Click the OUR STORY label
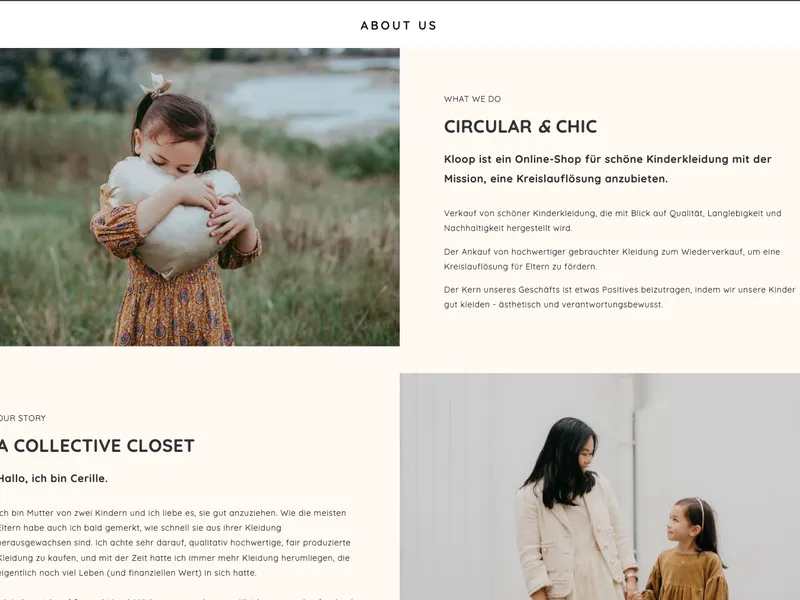 point(23,418)
